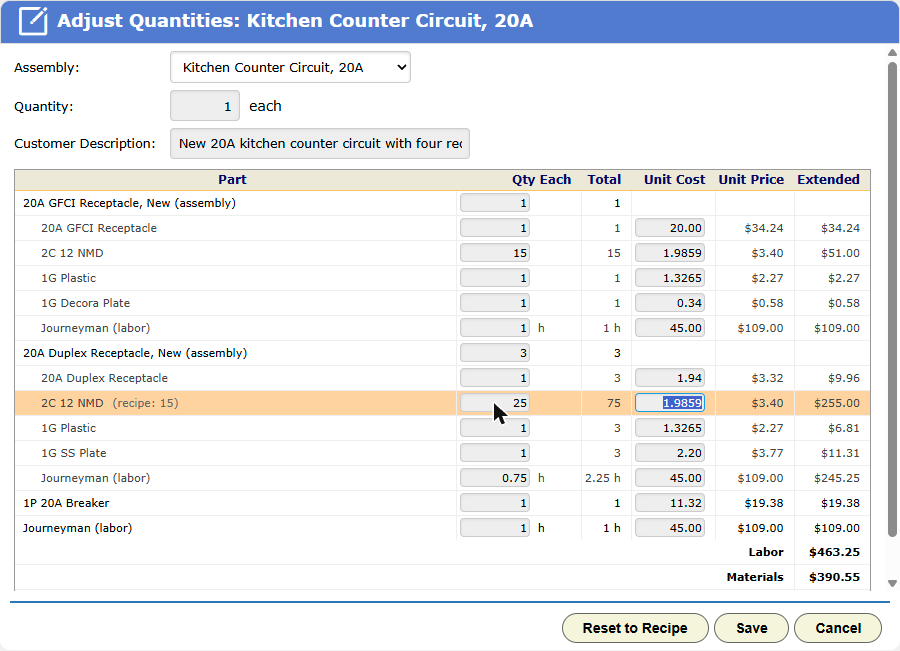This screenshot has width=900, height=651.
Task: Edit unit cost 2.20 for 1G SS Plate
Action: click(x=670, y=453)
